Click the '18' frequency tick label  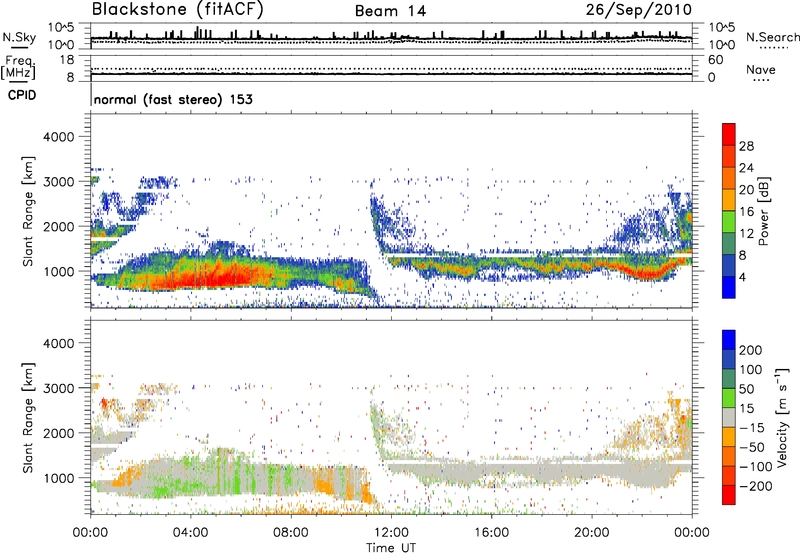[67, 60]
